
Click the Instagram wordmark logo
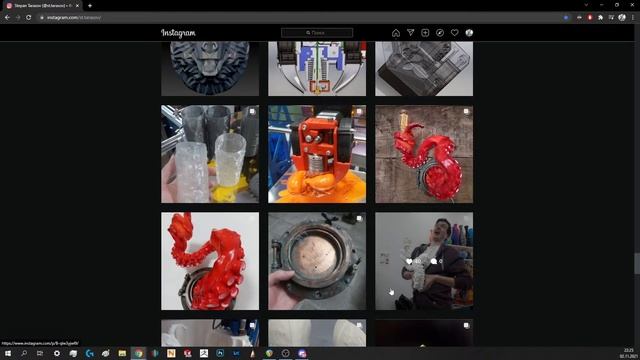coord(178,33)
